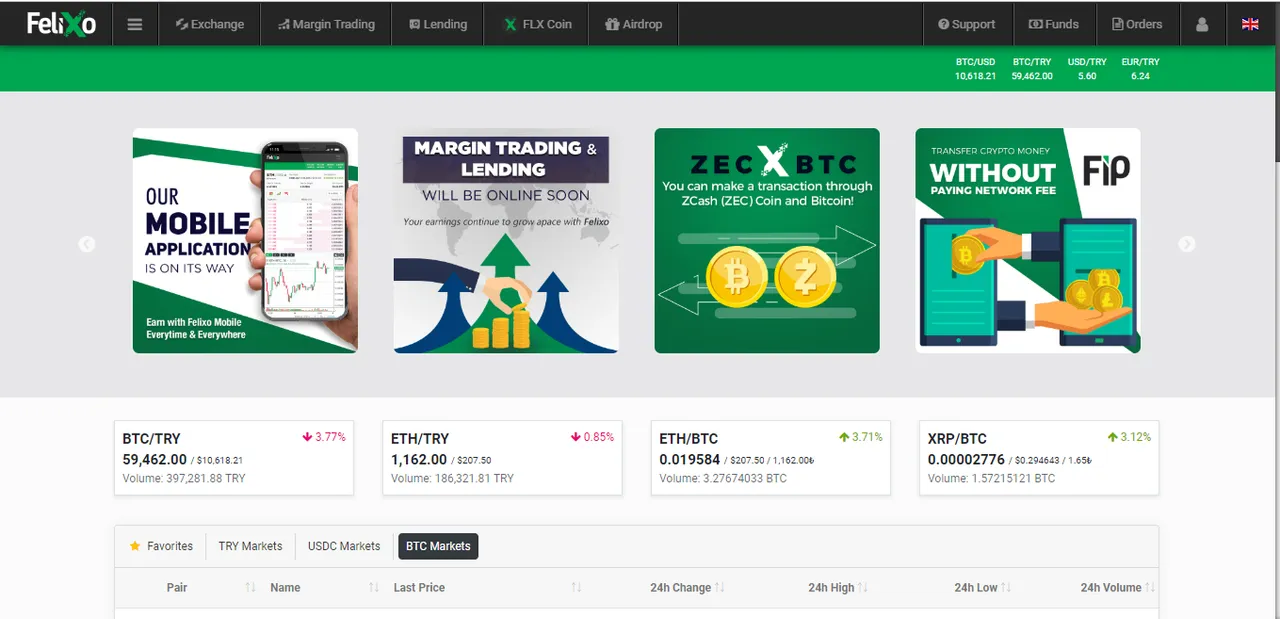
Task: Show next carousel banner
Action: (x=1187, y=244)
